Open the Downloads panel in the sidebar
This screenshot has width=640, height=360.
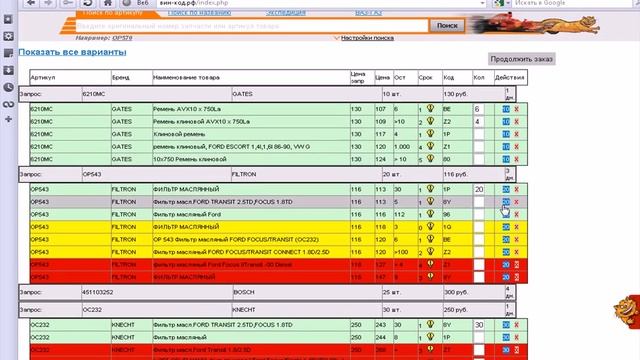(8, 70)
